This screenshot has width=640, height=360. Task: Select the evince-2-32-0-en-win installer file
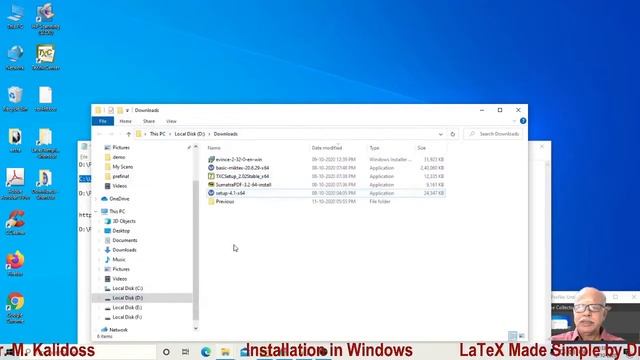239,160
